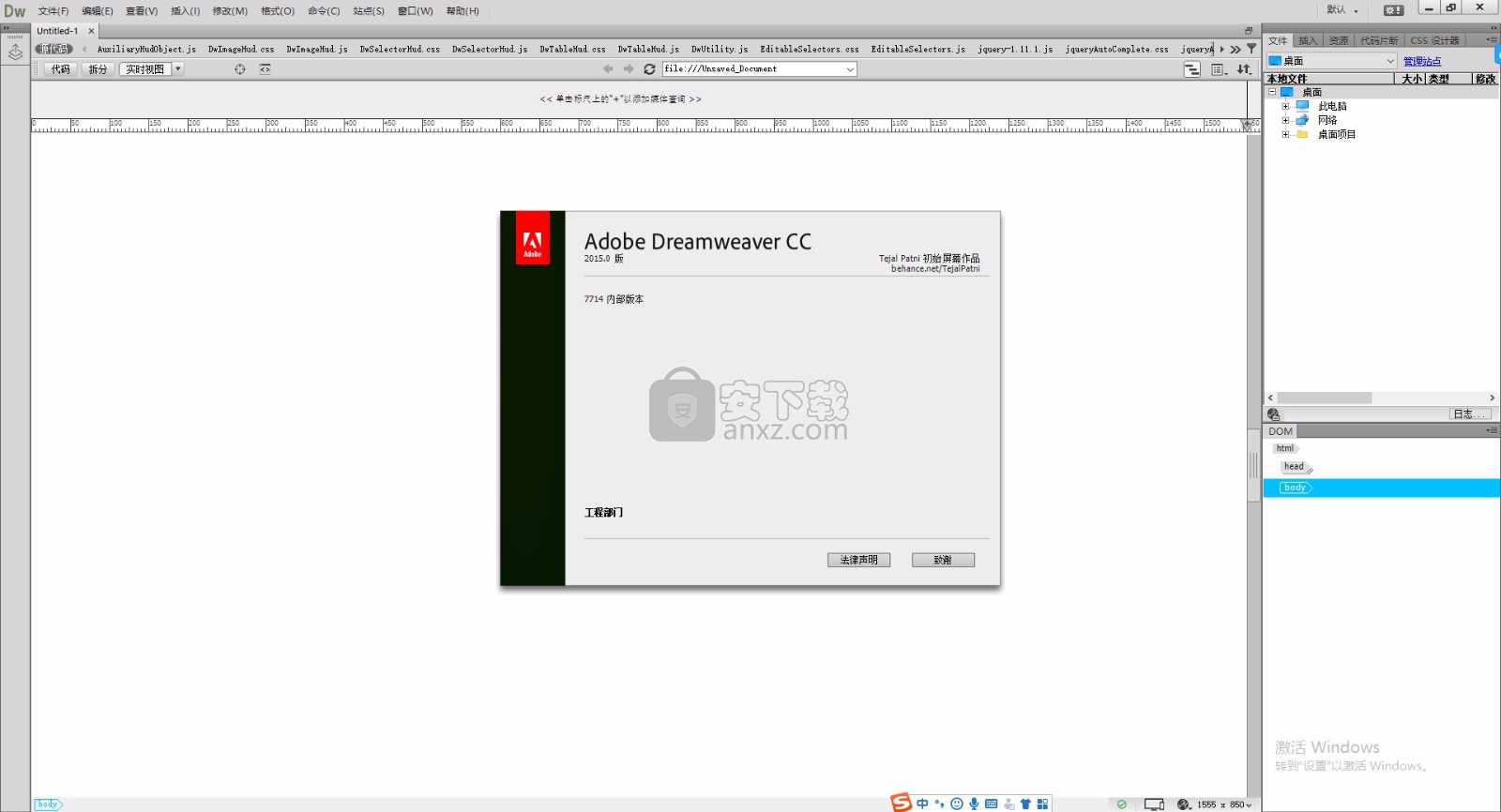The height and width of the screenshot is (812, 1501).
Task: Open the live view options list icon
Action: (x=1219, y=69)
